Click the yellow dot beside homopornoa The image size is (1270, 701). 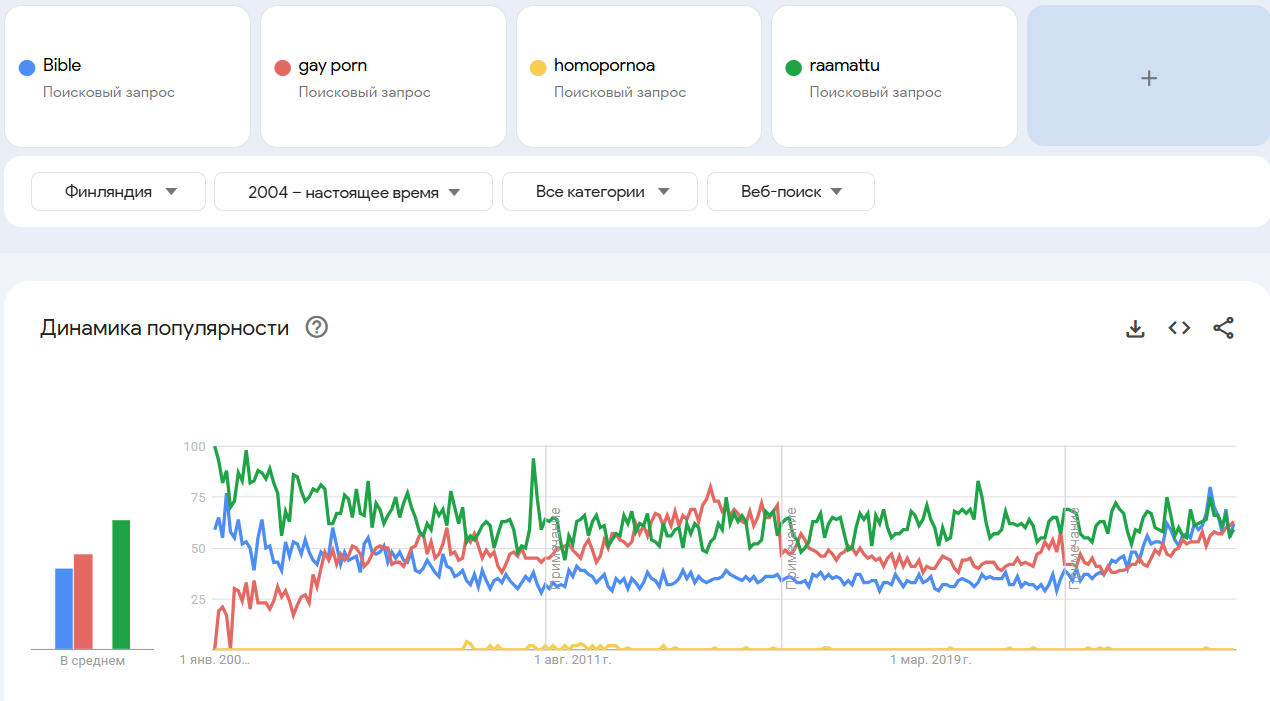click(x=538, y=67)
